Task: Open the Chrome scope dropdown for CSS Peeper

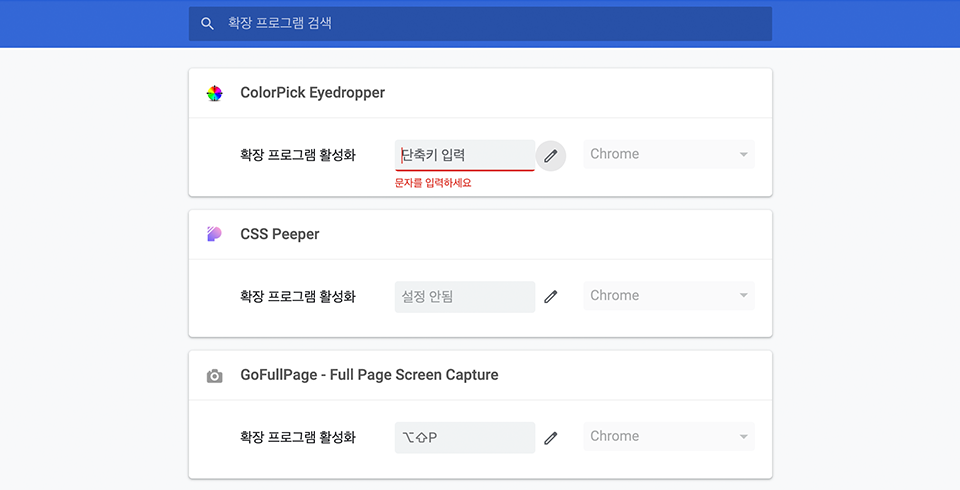Action: tap(669, 295)
